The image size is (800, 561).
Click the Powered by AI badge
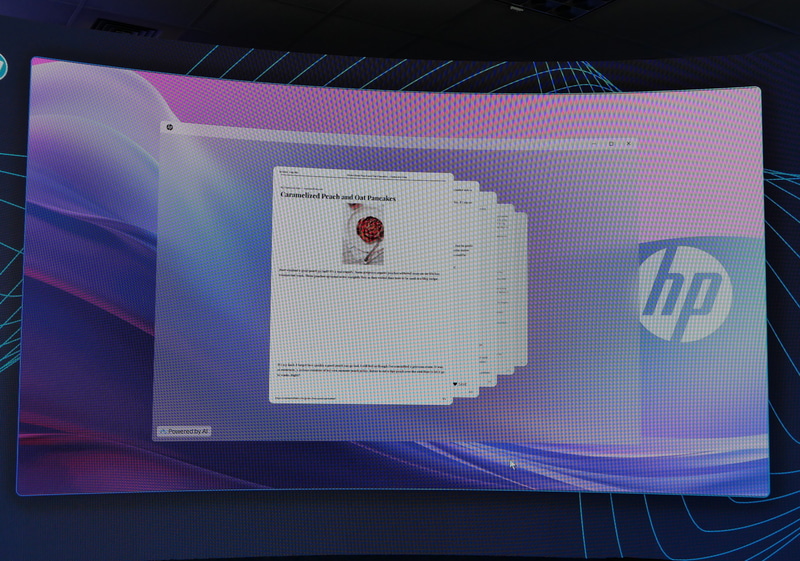184,431
